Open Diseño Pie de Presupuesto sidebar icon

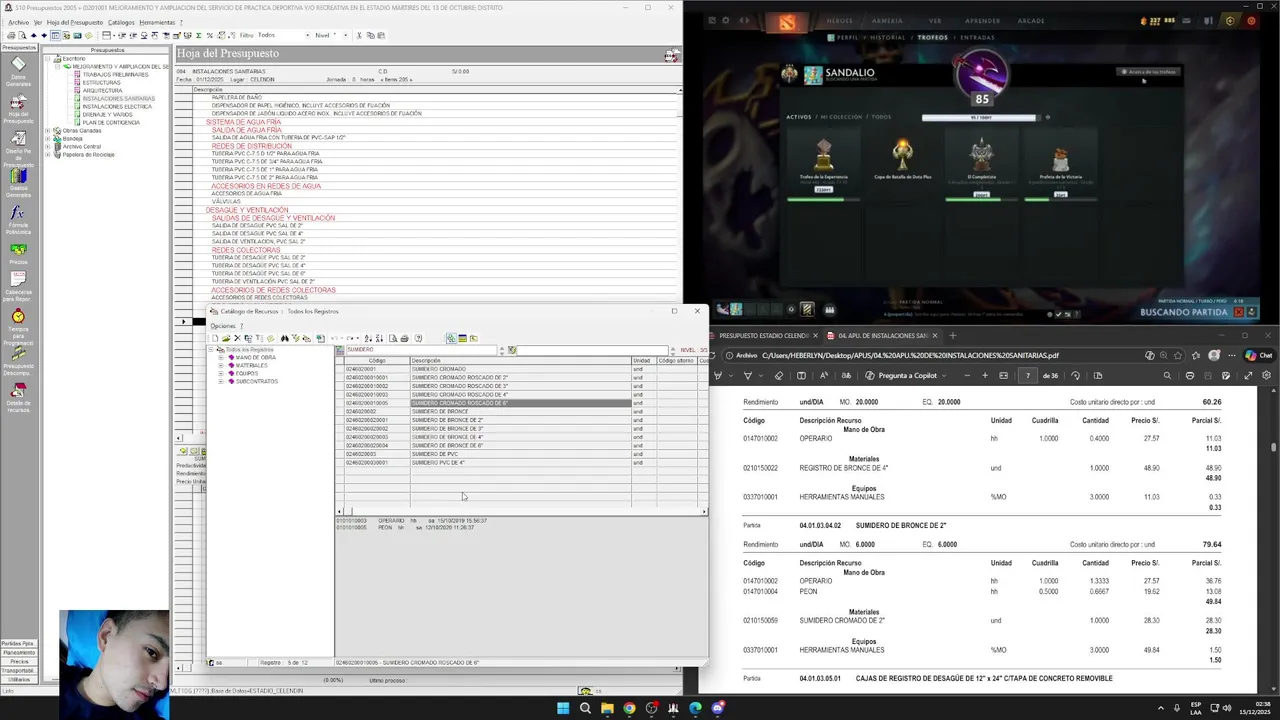click(18, 150)
